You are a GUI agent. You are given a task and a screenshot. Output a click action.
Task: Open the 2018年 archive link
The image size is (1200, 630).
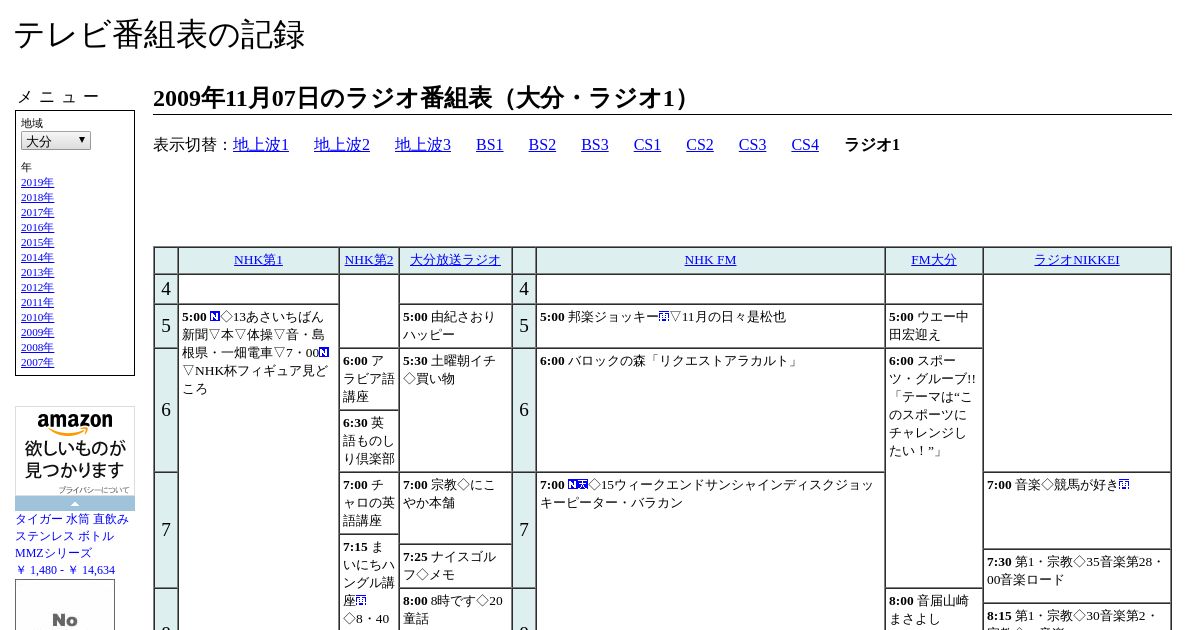[37, 197]
